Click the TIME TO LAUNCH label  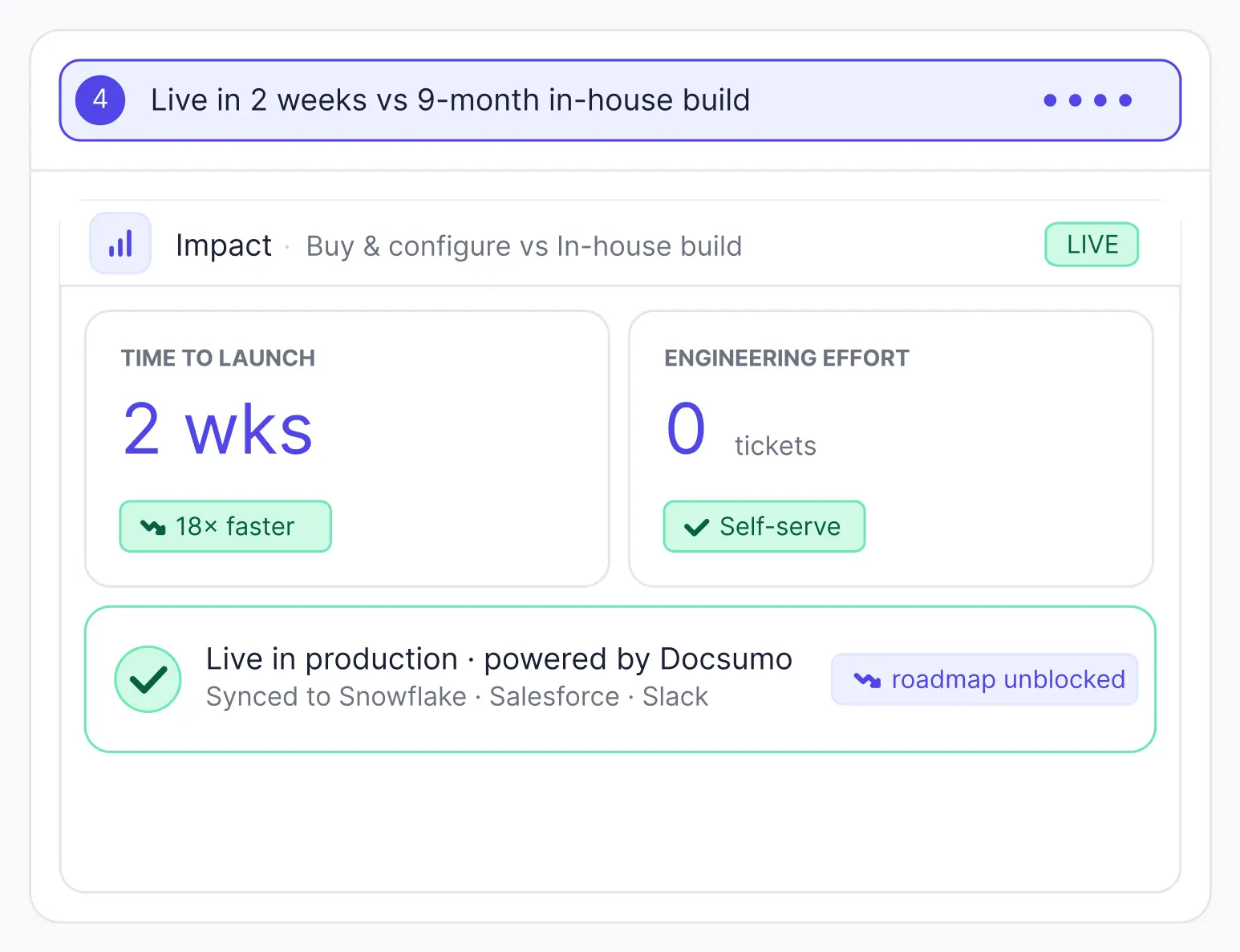218,358
